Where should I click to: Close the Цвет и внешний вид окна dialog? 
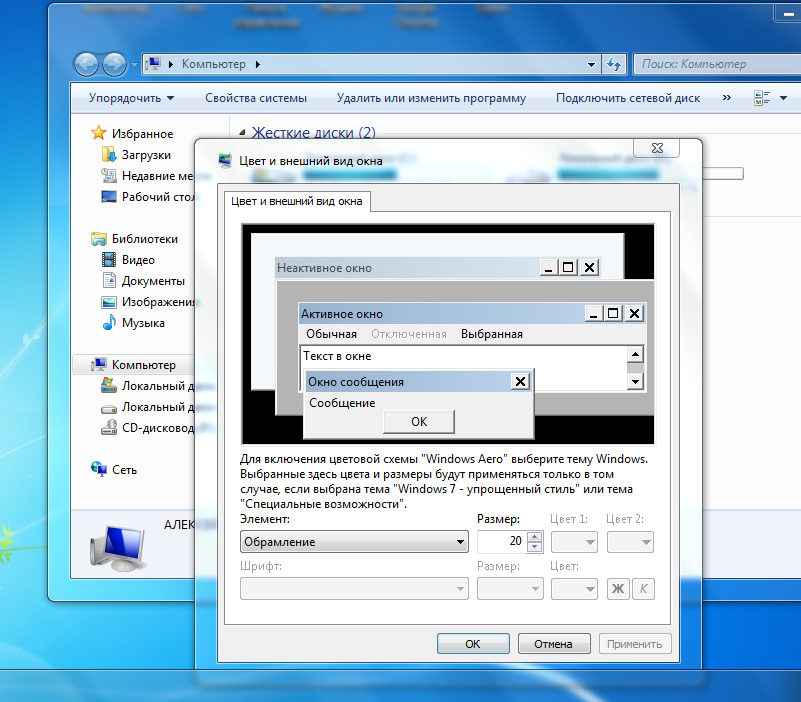(x=656, y=148)
